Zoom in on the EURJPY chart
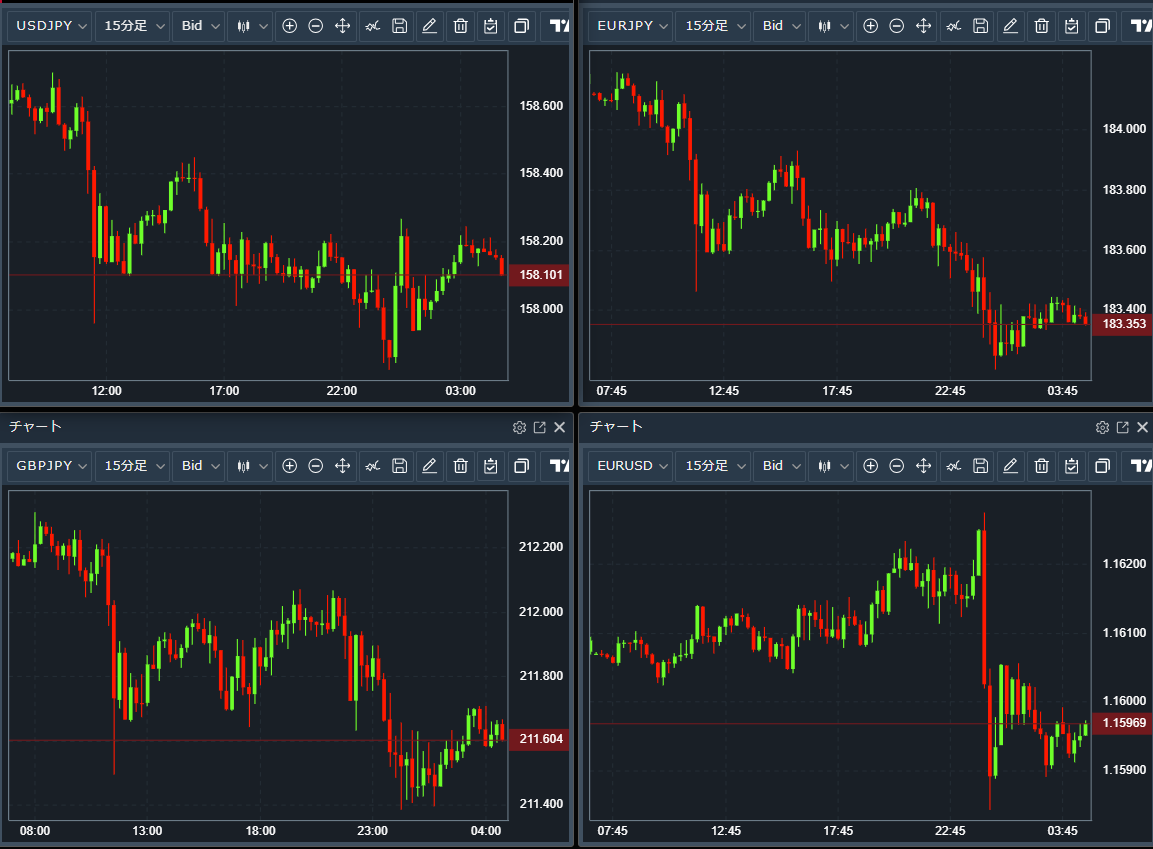The image size is (1153, 849). pos(871,26)
